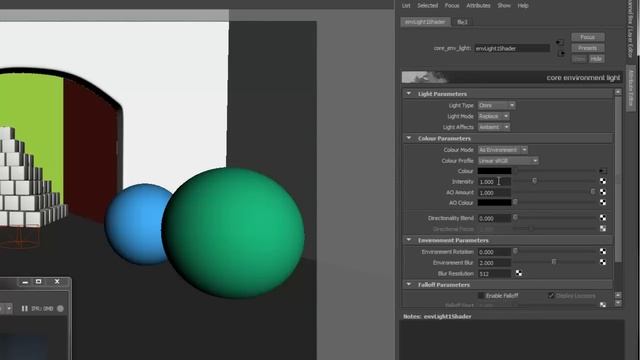
Task: Open the Colour Profile dropdown
Action: pyautogui.click(x=508, y=161)
